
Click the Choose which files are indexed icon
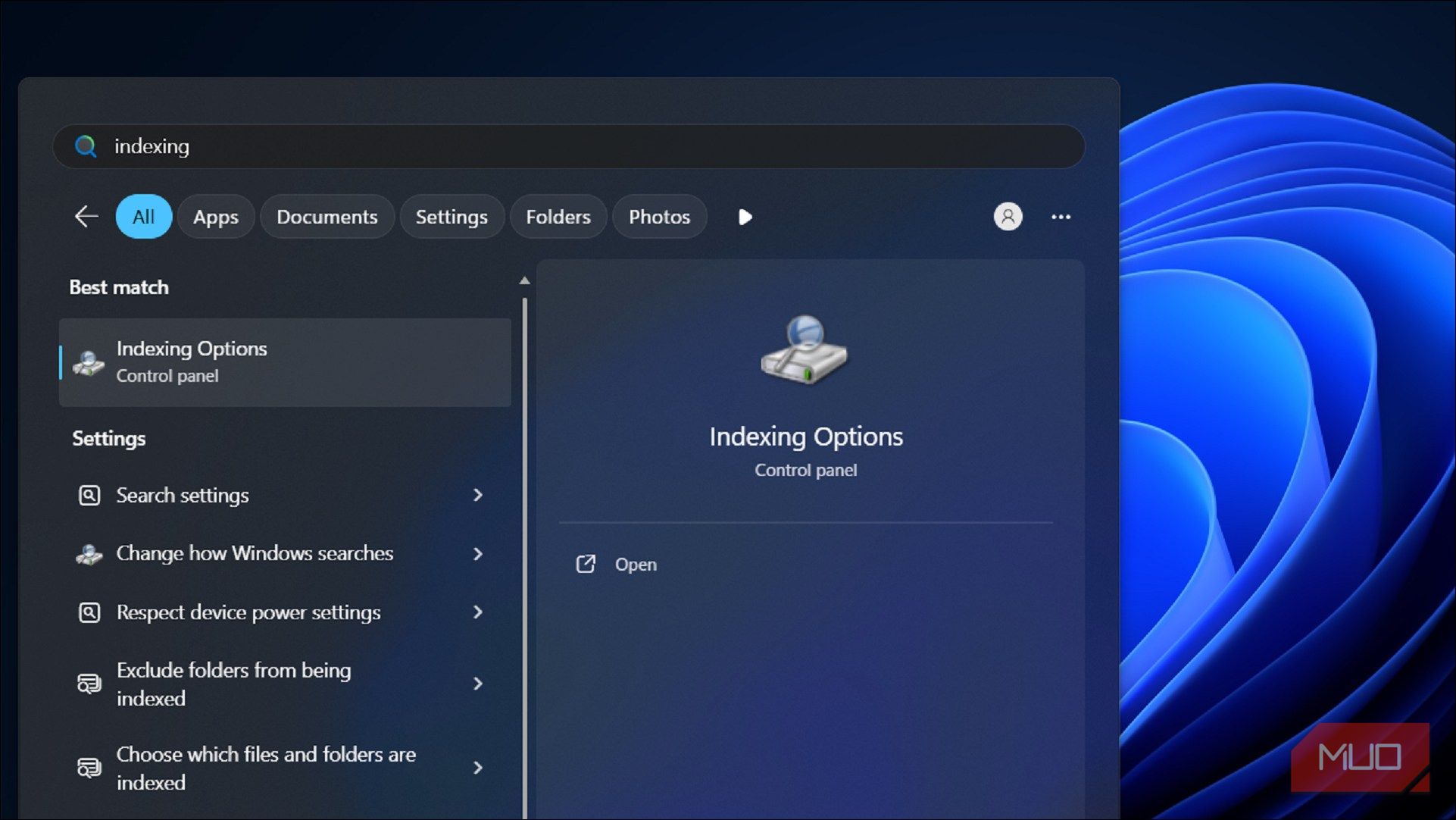pos(89,768)
